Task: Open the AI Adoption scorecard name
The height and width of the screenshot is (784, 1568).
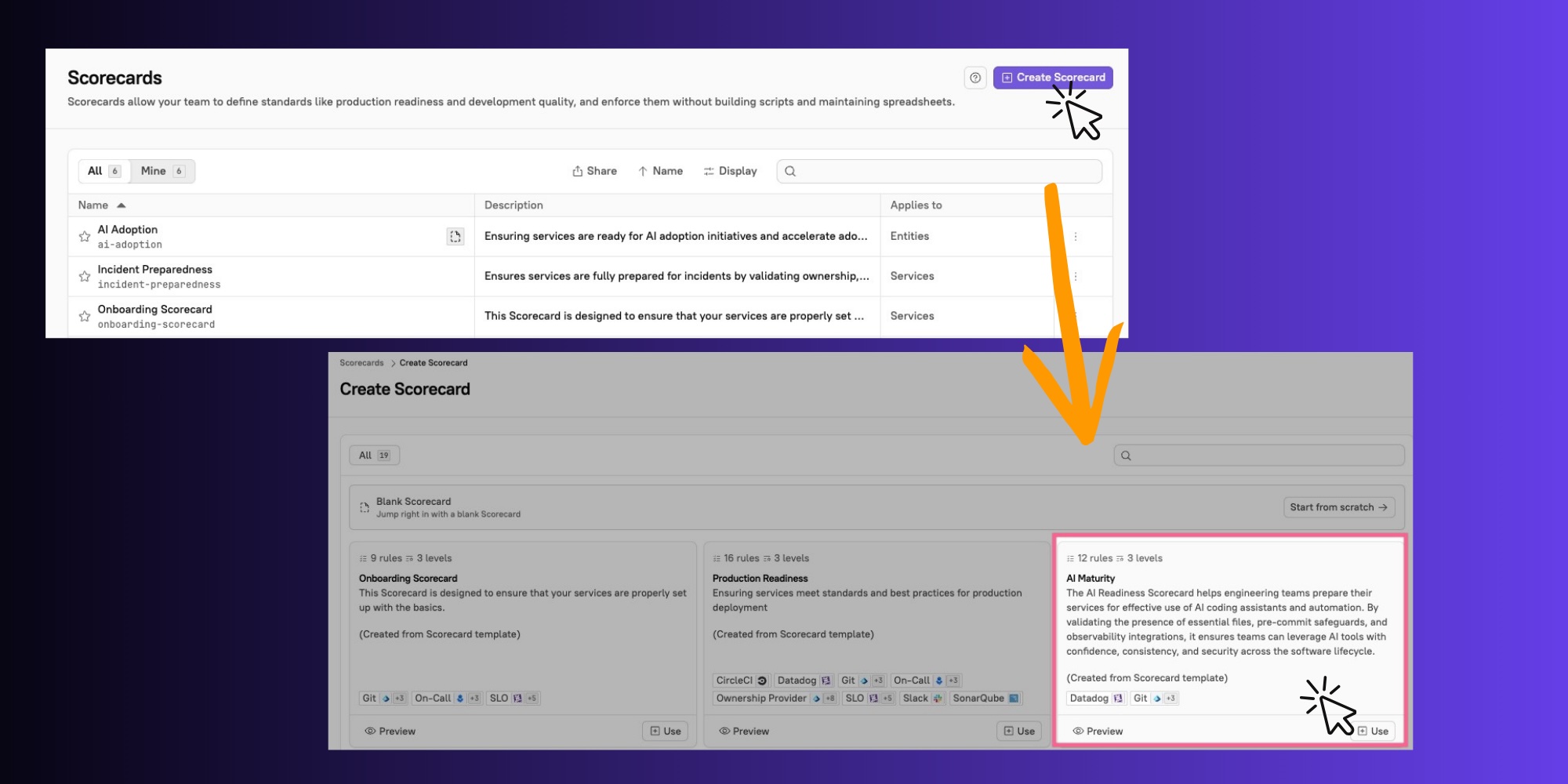Action: click(x=128, y=230)
